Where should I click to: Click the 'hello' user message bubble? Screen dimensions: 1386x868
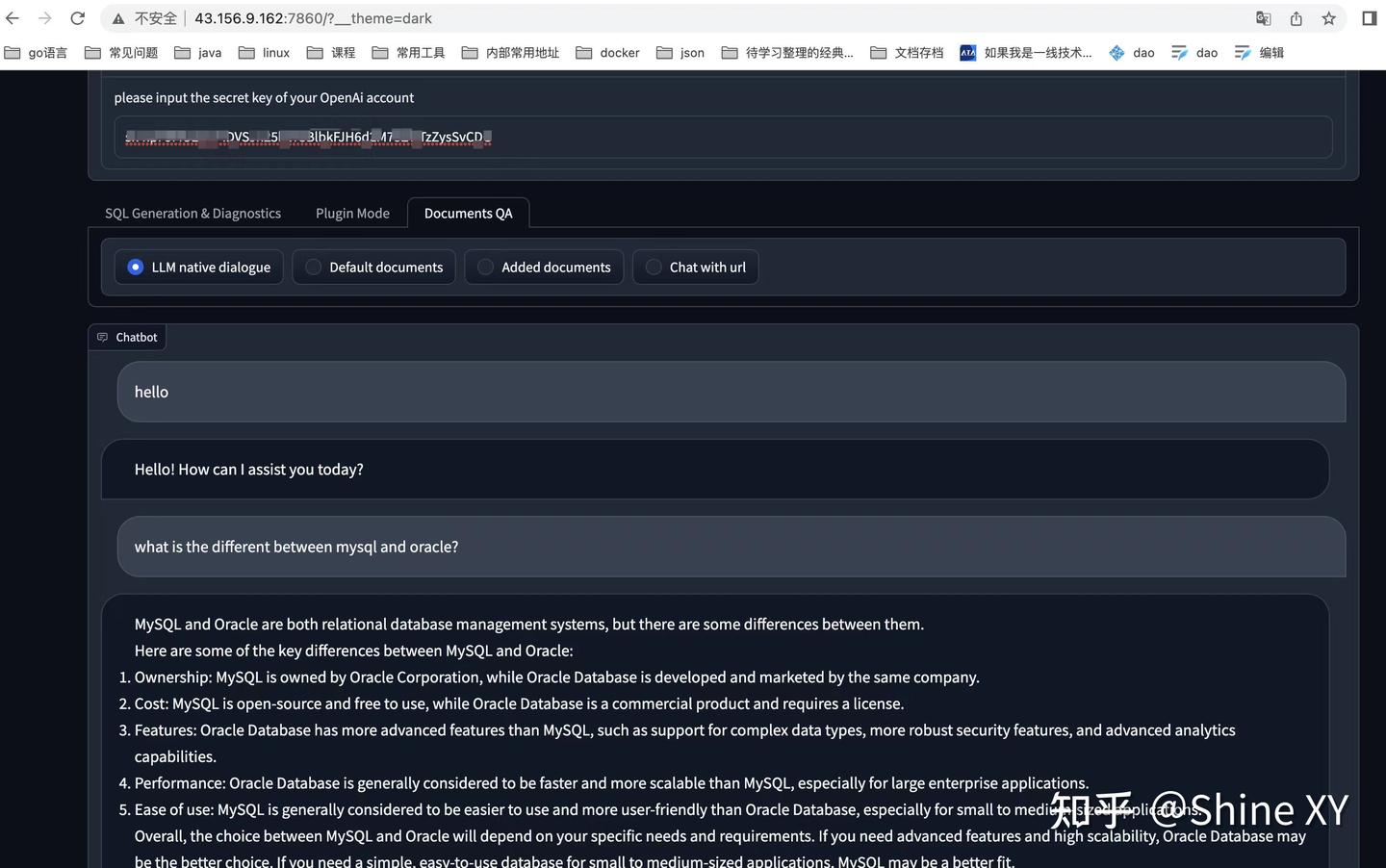731,392
